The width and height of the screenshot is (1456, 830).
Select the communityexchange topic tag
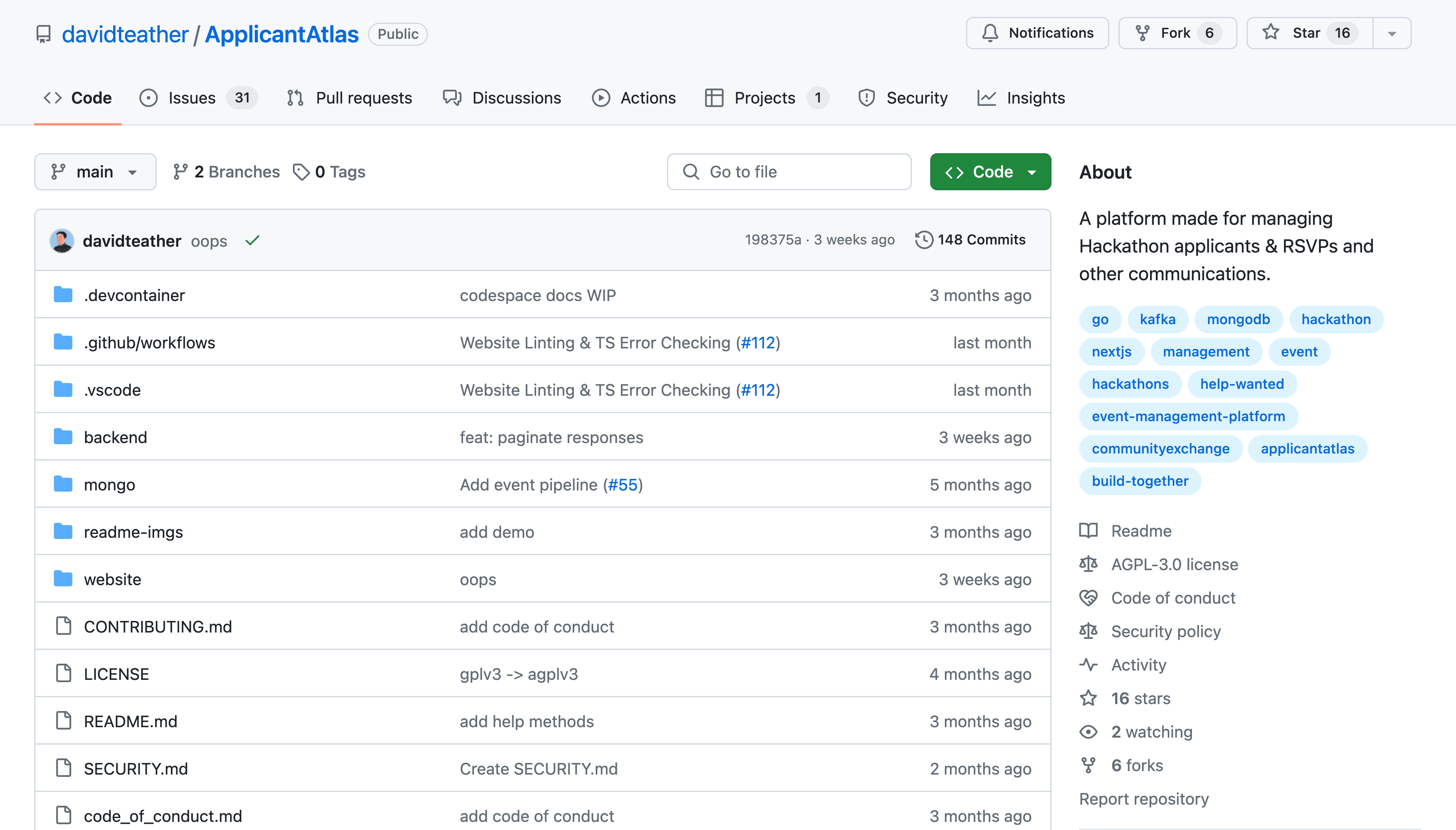pyautogui.click(x=1160, y=448)
